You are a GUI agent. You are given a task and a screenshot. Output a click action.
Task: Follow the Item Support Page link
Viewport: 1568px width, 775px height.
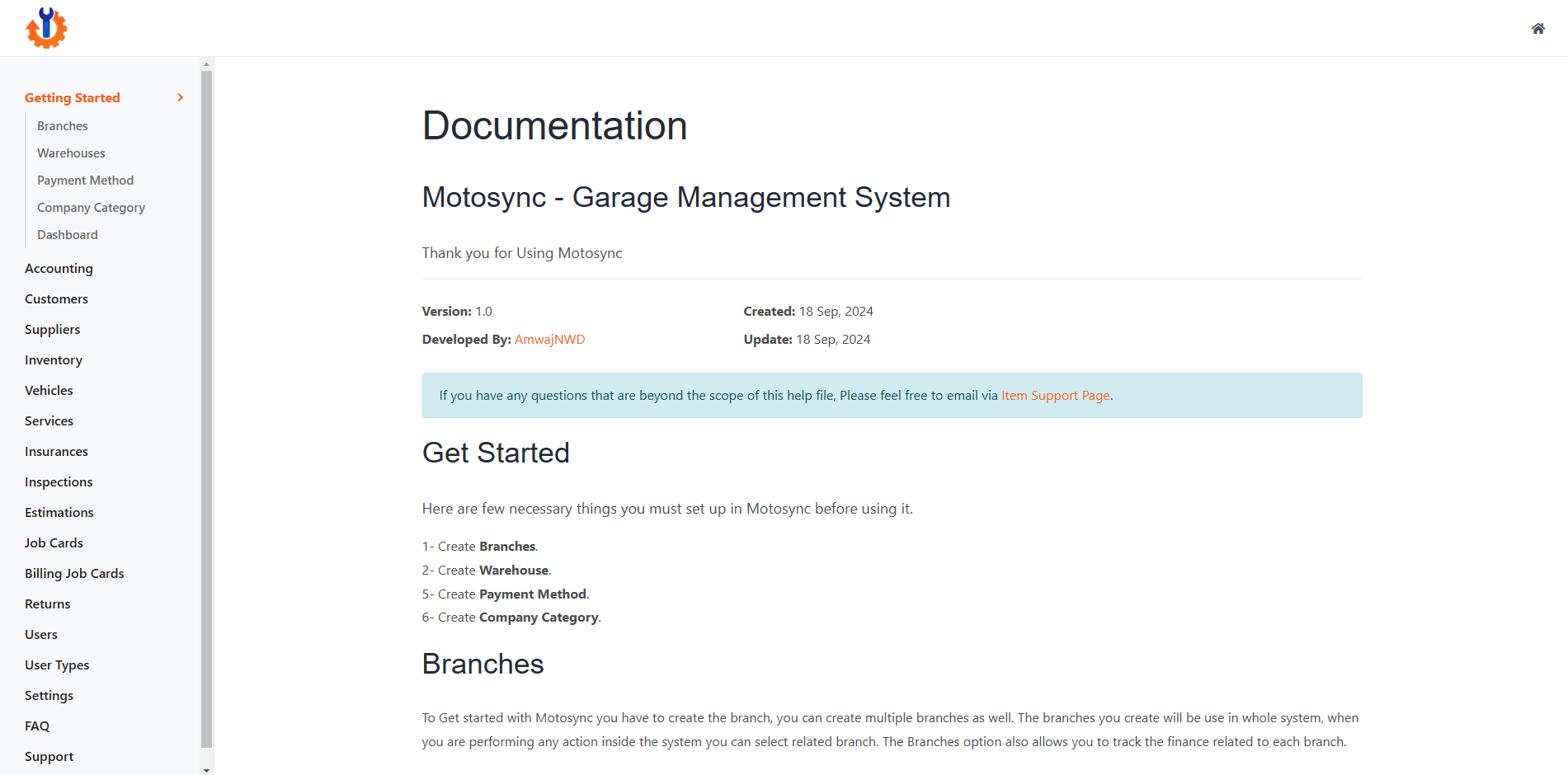[x=1055, y=396]
